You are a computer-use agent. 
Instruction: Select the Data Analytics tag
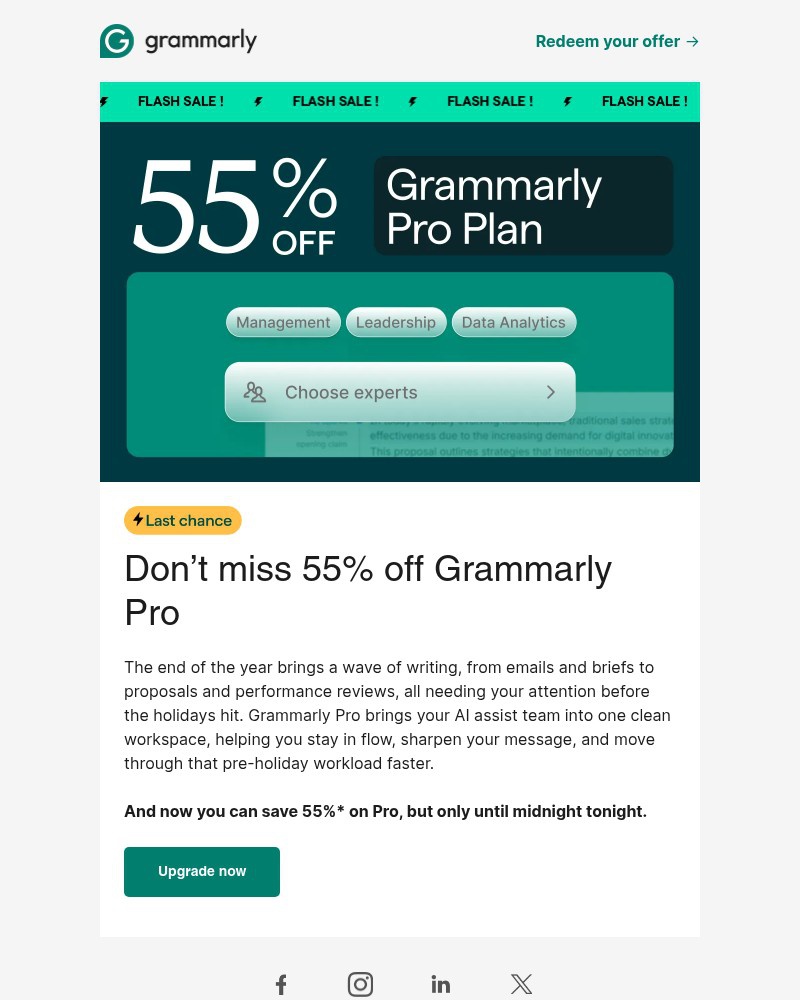point(513,322)
